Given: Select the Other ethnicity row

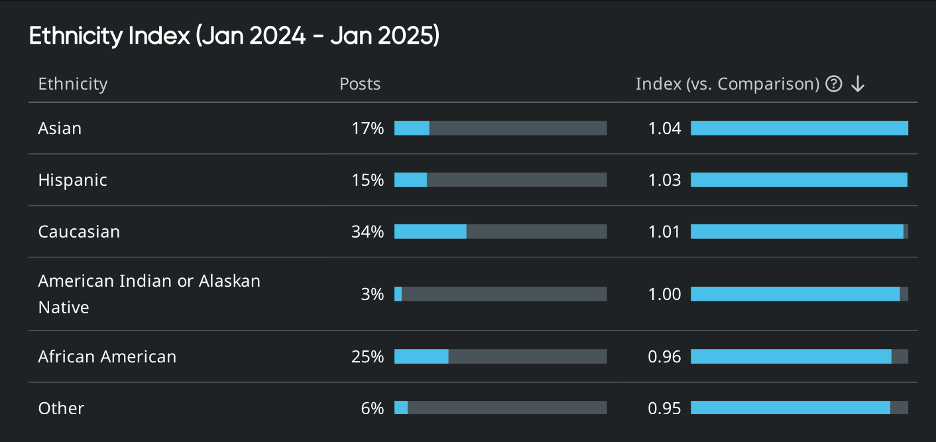Looking at the screenshot, I should [x=61, y=408].
